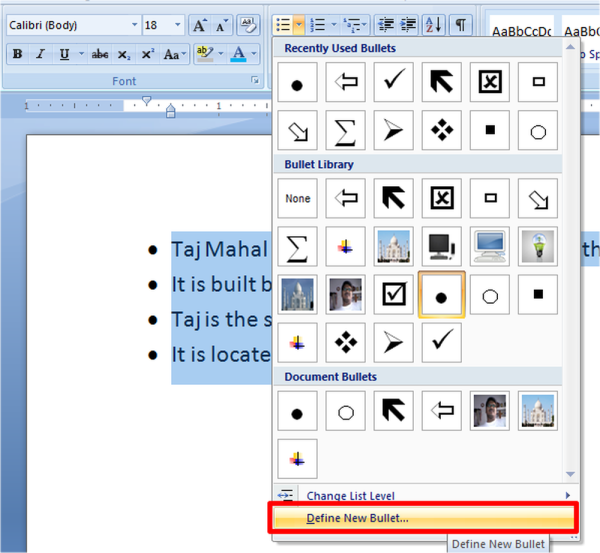Click the Sort icon
Image resolution: width=600 pixels, height=553 pixels.
tap(432, 24)
